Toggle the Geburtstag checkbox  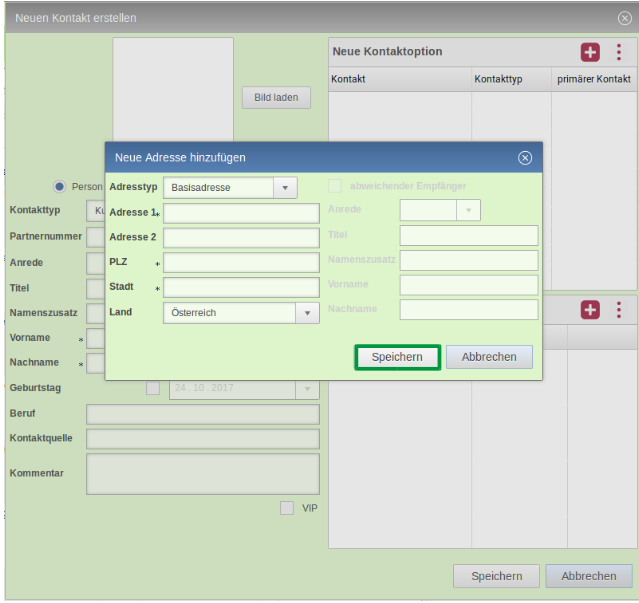tap(153, 388)
